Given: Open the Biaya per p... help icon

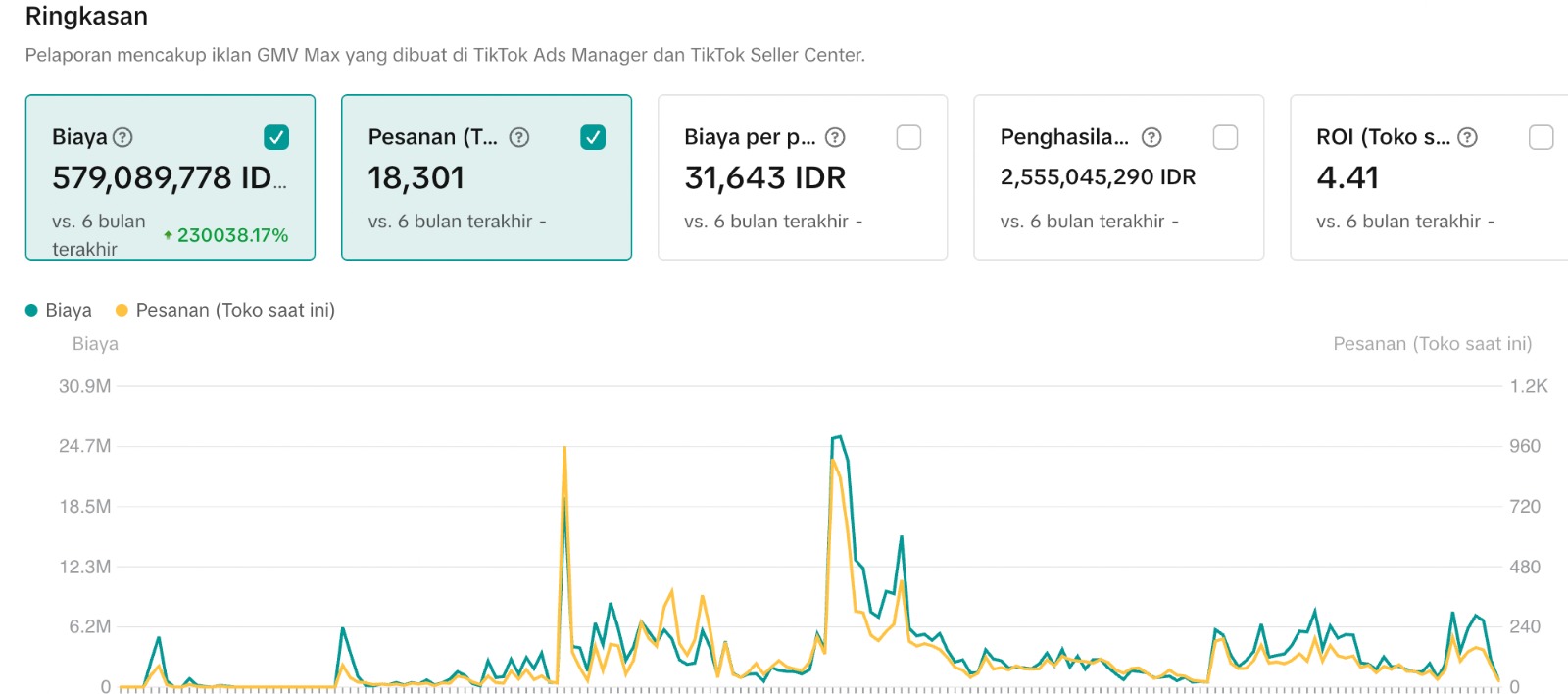Looking at the screenshot, I should (835, 137).
